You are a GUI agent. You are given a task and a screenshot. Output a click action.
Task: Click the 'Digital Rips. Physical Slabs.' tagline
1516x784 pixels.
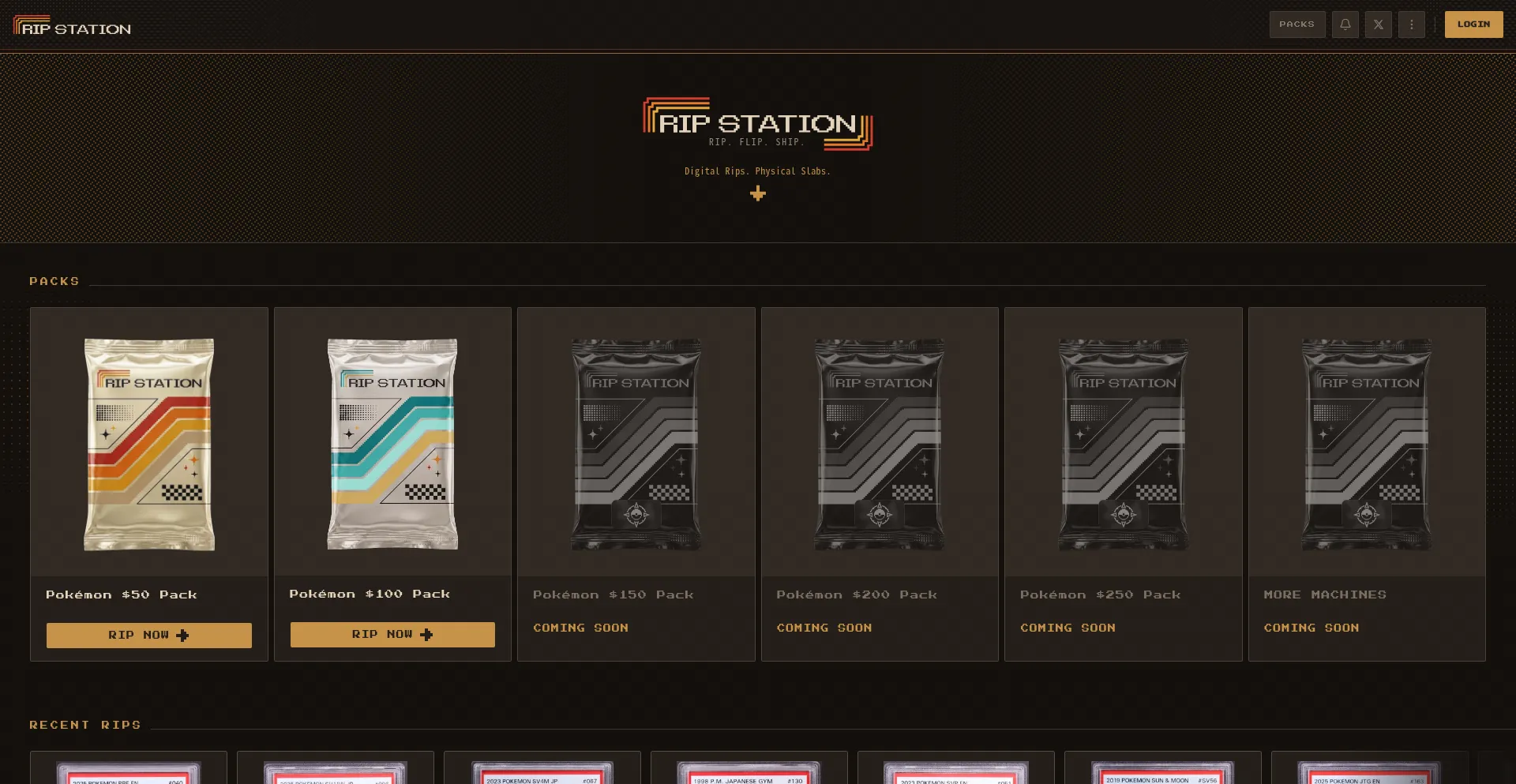757,171
